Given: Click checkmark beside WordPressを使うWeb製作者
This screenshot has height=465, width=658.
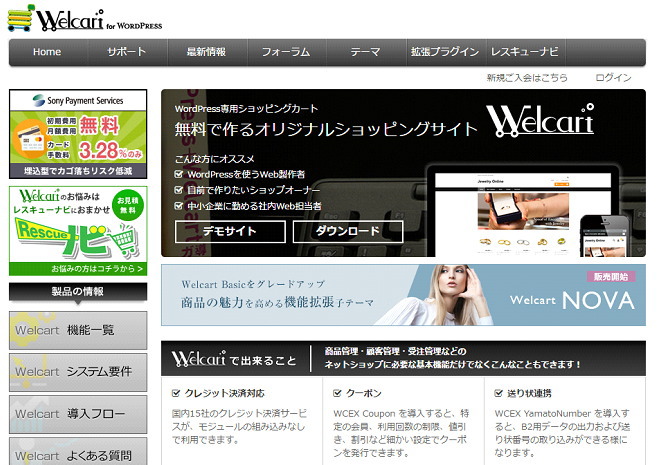Looking at the screenshot, I should click(179, 174).
